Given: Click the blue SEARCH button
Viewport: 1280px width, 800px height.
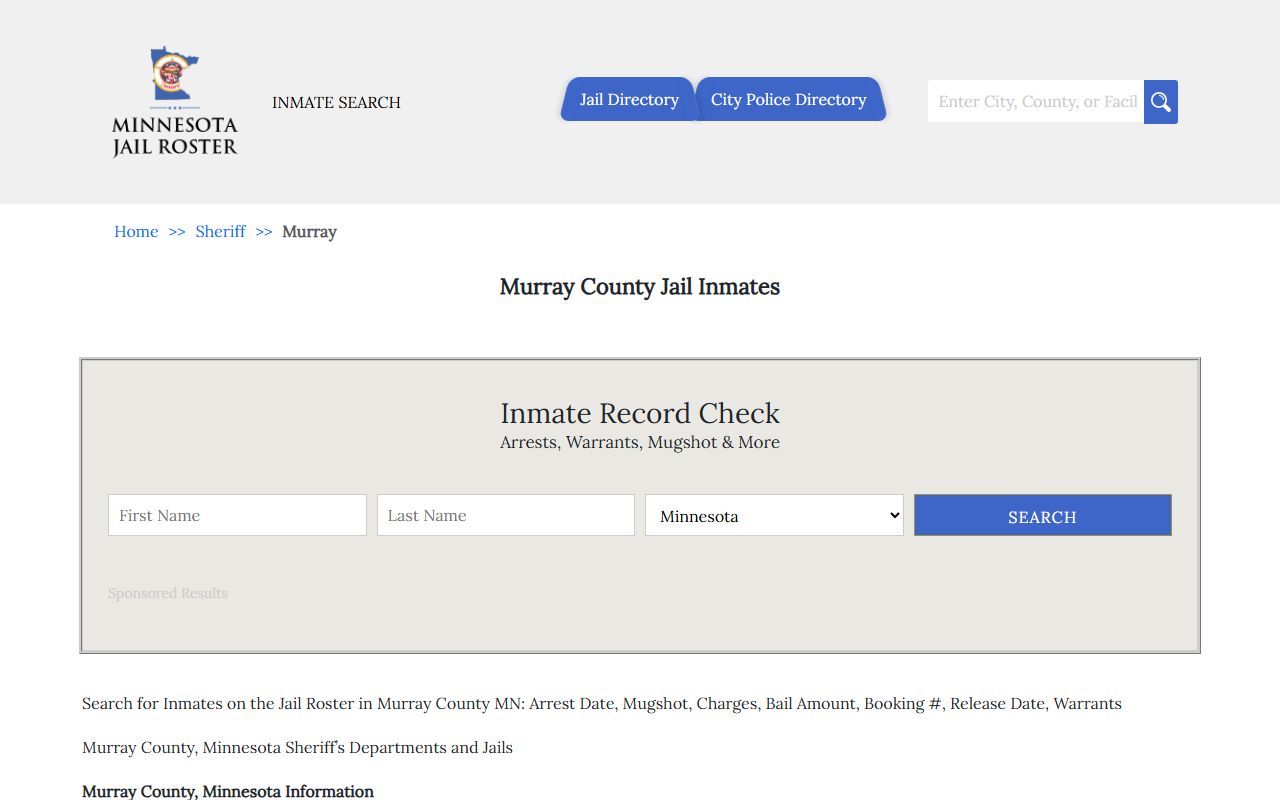Looking at the screenshot, I should pyautogui.click(x=1042, y=515).
